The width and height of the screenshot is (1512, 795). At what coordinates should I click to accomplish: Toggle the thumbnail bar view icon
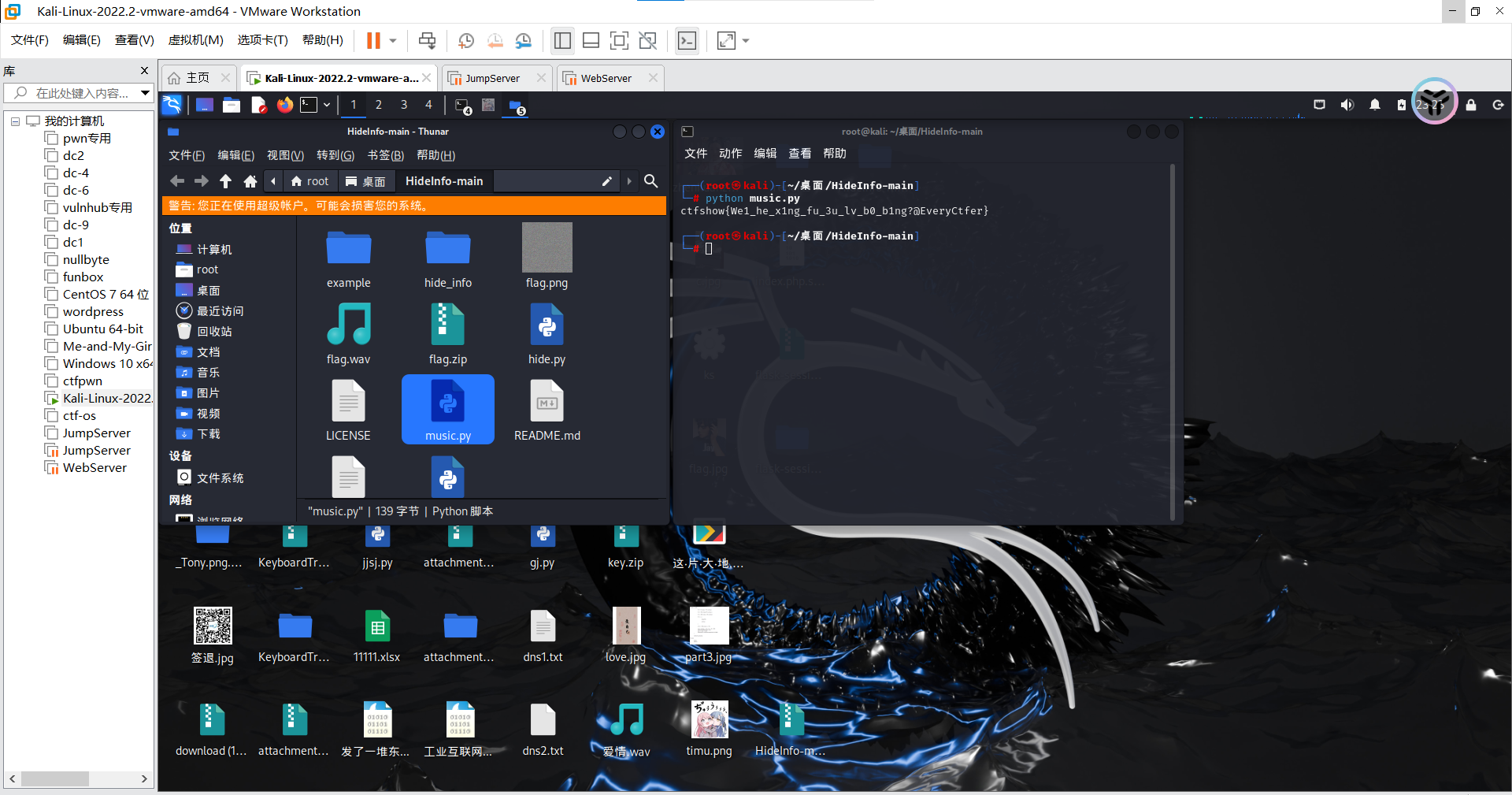pyautogui.click(x=591, y=40)
